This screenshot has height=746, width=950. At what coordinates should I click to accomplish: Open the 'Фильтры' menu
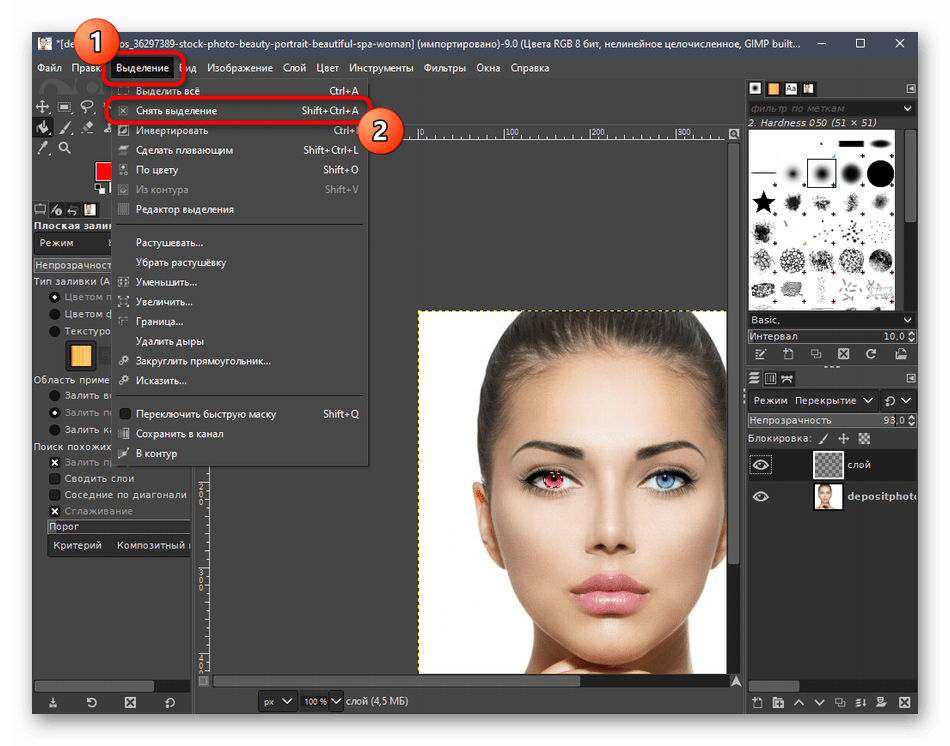tap(444, 68)
